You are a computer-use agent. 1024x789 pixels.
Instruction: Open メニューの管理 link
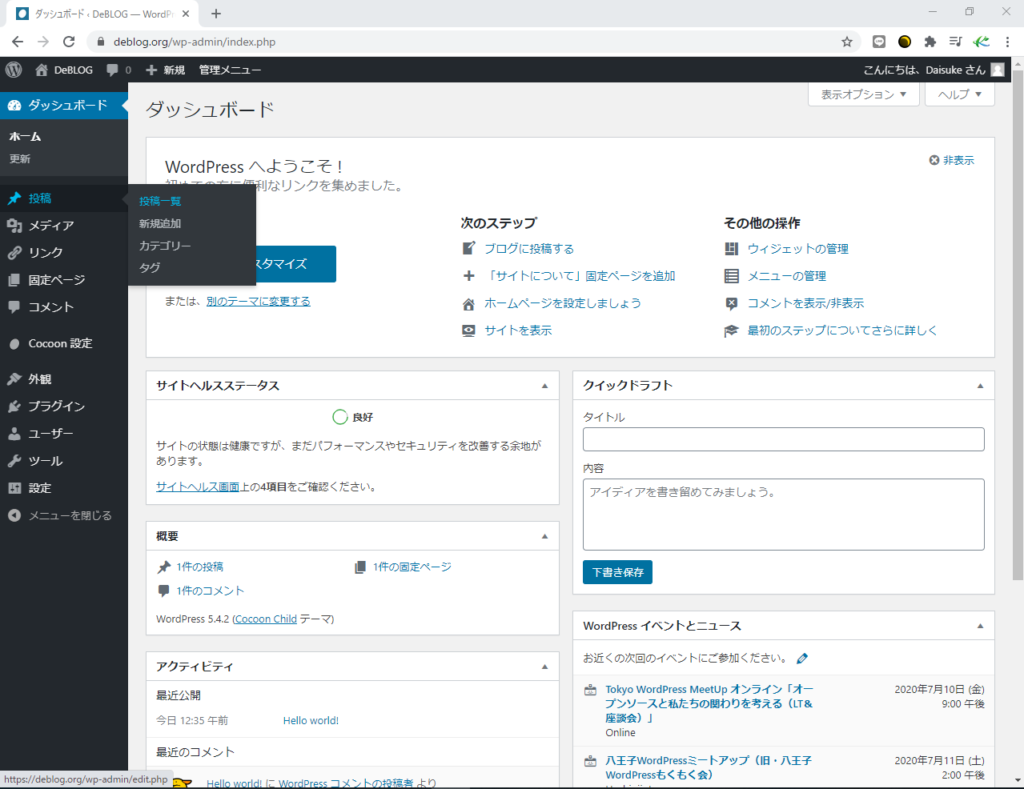[786, 276]
